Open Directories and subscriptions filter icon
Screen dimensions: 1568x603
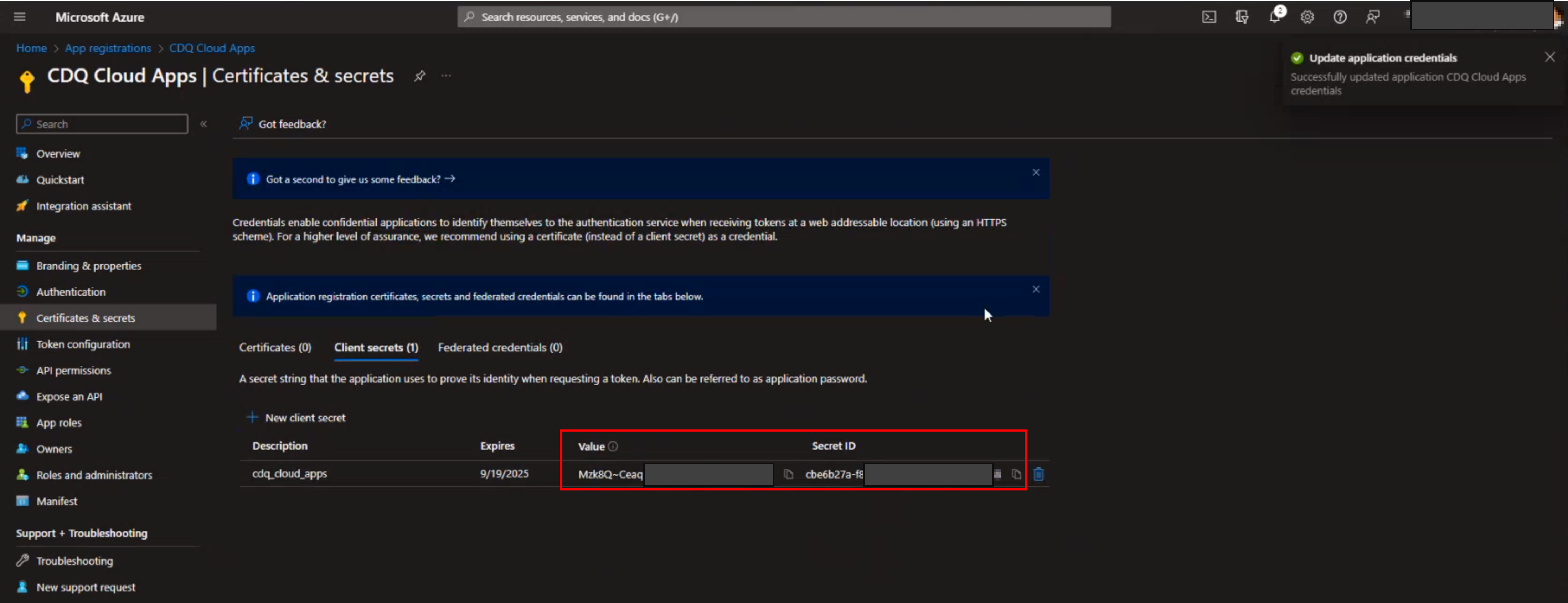tap(1242, 17)
